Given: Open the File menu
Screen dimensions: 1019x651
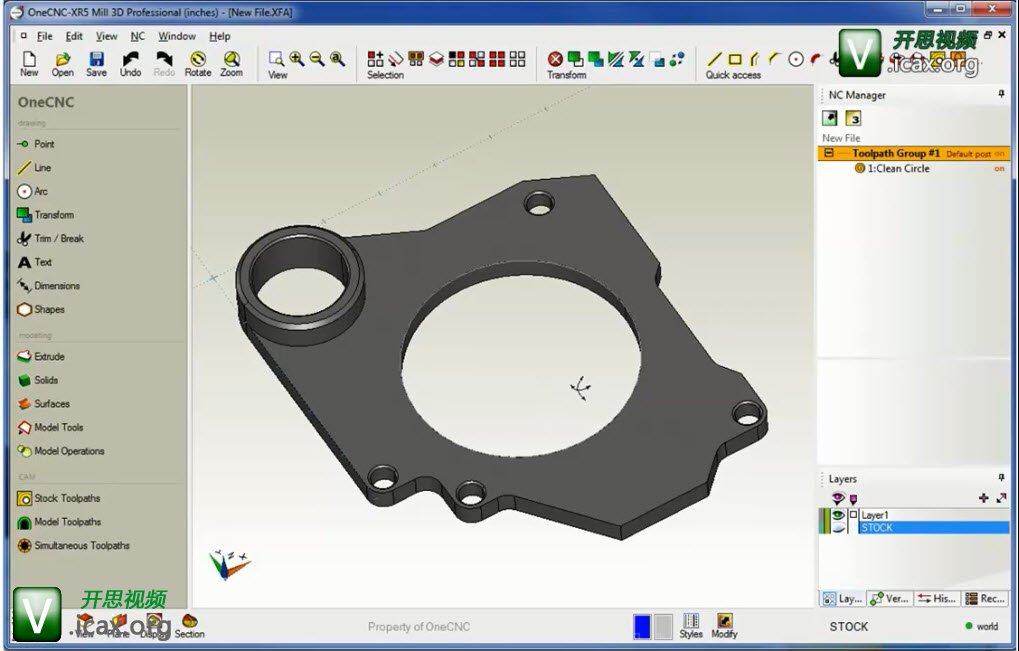Looking at the screenshot, I should click(x=45, y=36).
